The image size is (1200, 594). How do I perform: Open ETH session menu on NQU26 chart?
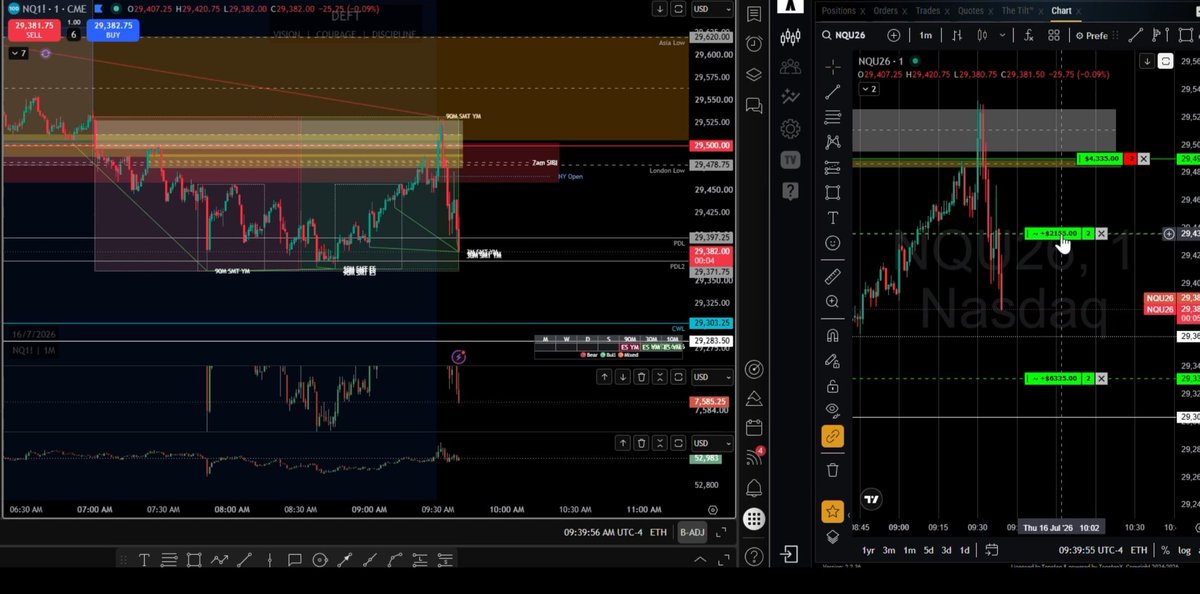coord(1137,550)
